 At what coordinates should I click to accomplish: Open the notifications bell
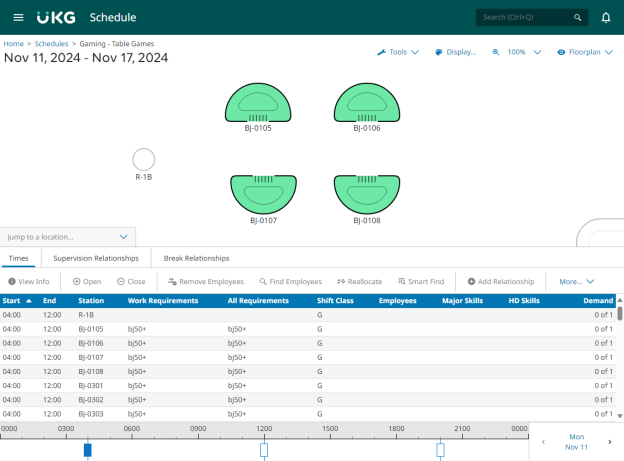pos(606,18)
